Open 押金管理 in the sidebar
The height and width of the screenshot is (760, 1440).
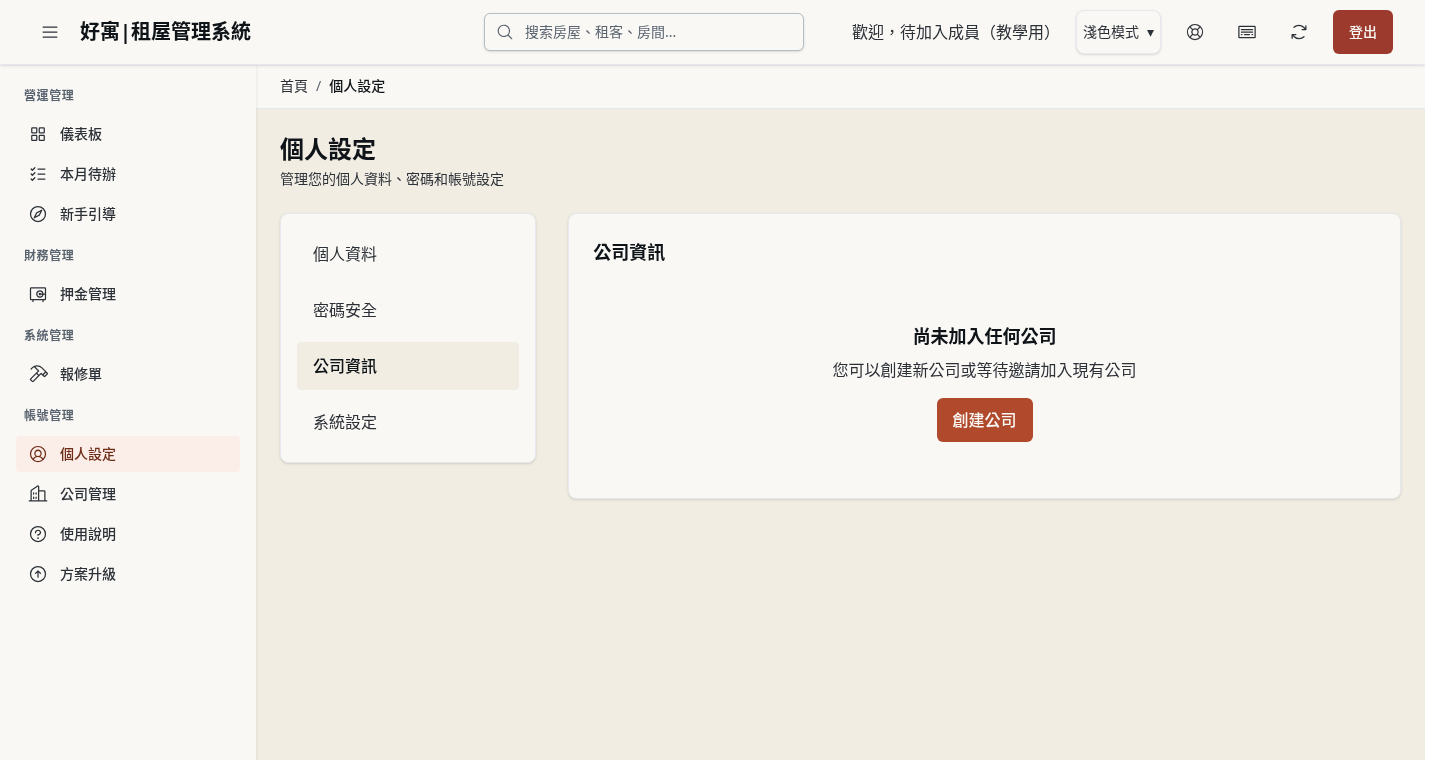pyautogui.click(x=128, y=294)
